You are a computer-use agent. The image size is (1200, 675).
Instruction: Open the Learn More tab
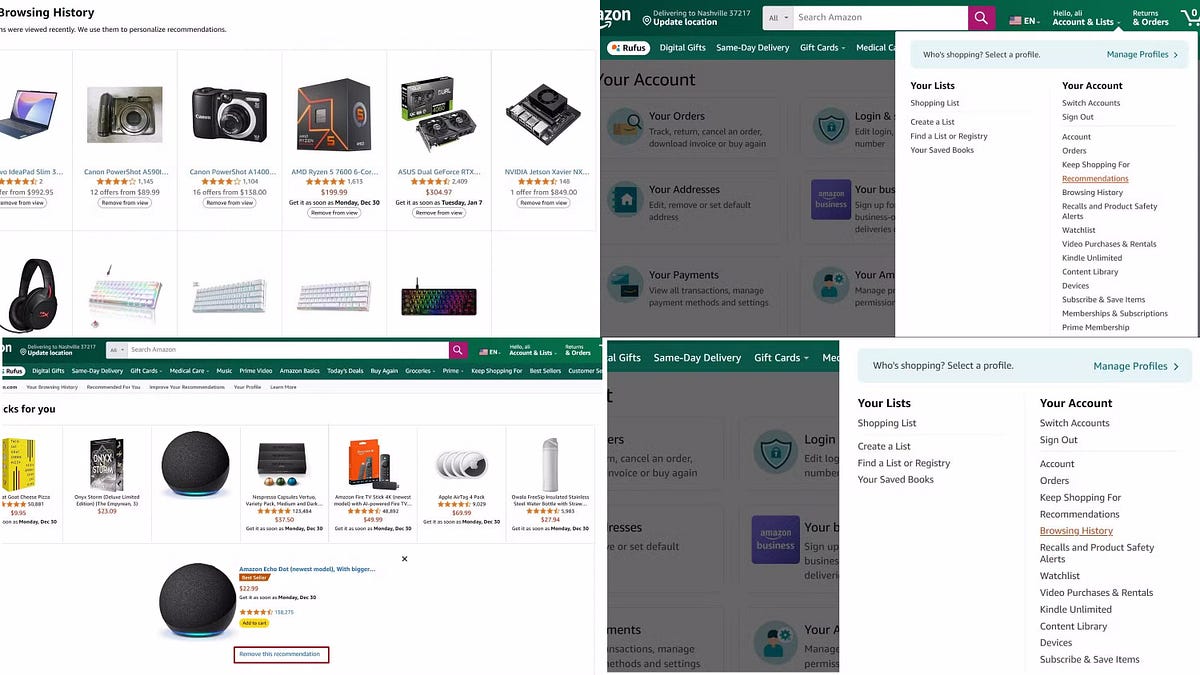283,387
